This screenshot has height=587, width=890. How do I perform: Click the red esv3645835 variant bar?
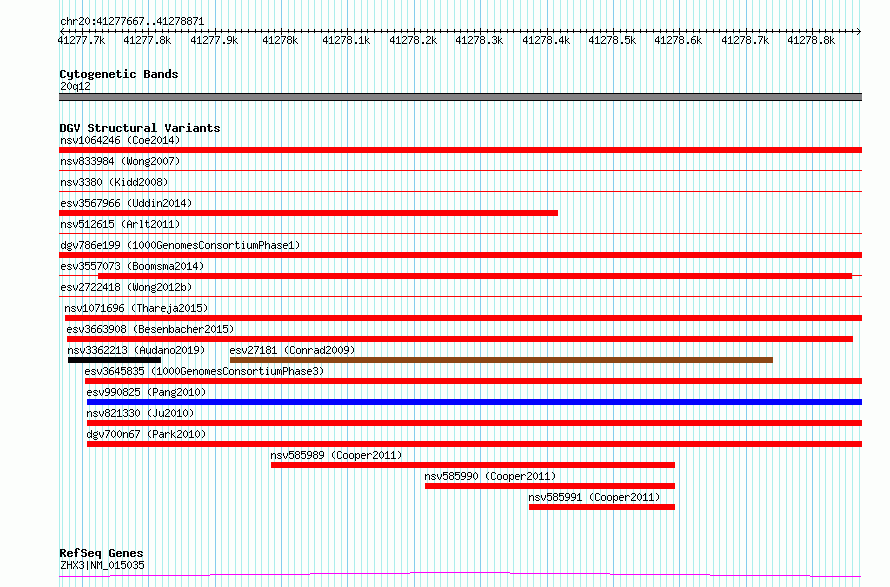coord(473,381)
